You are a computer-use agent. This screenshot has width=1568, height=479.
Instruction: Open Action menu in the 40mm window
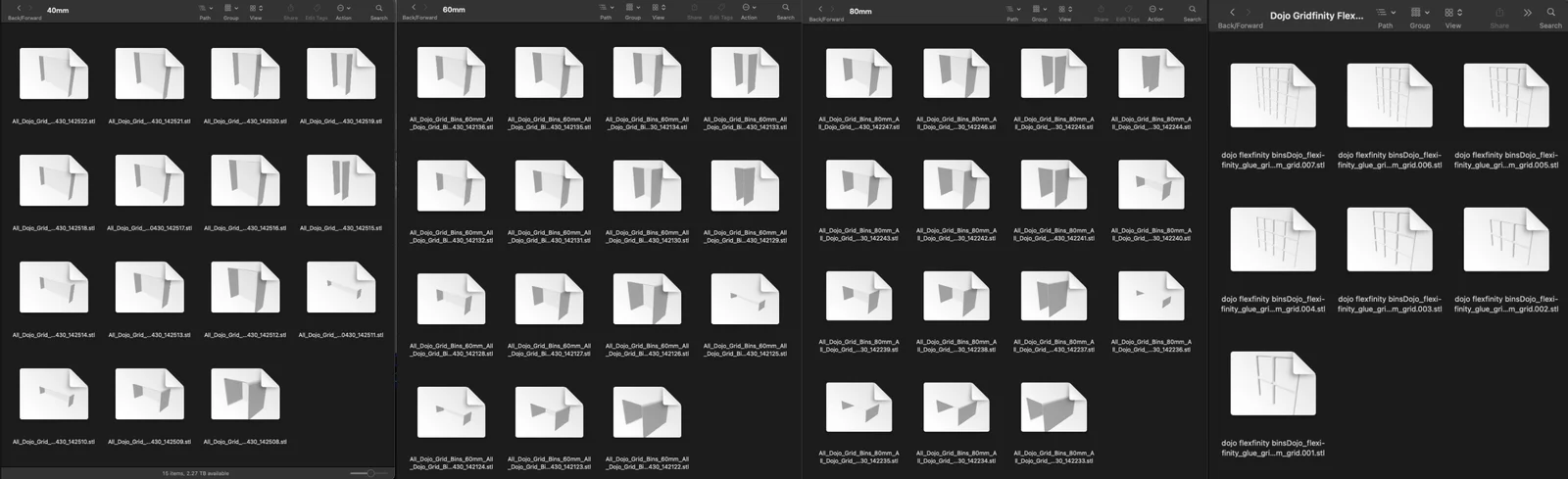343,9
